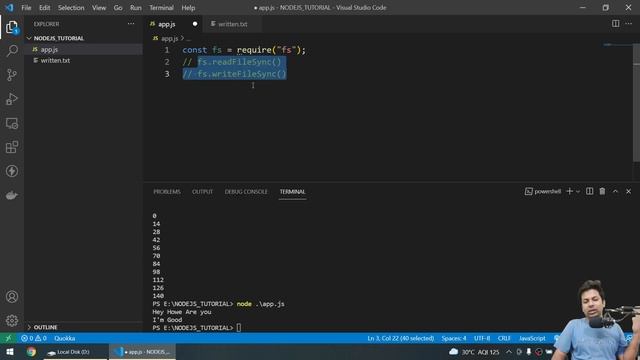Change the encoding via UTF-8
The image size is (640, 360).
point(482,338)
